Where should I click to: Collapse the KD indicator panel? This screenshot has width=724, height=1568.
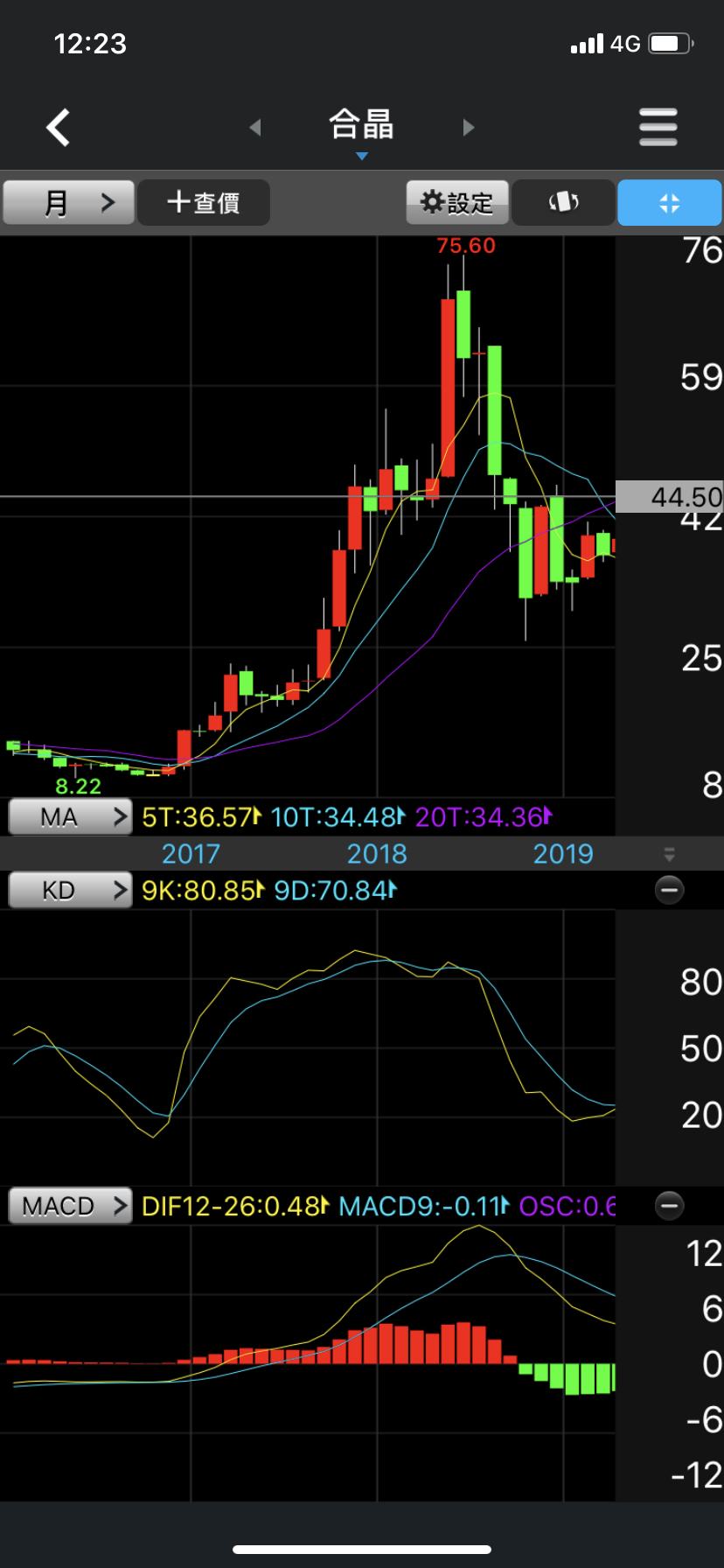[x=669, y=891]
